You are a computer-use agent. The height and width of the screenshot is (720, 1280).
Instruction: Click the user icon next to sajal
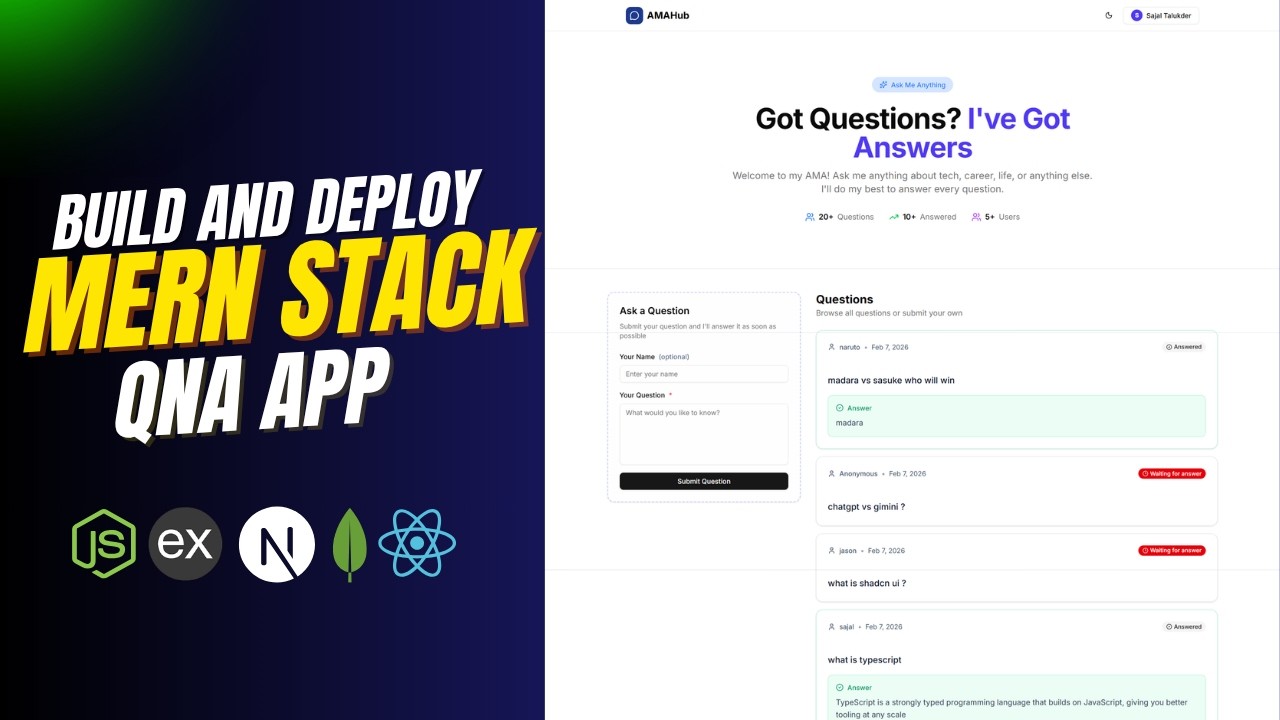(832, 627)
